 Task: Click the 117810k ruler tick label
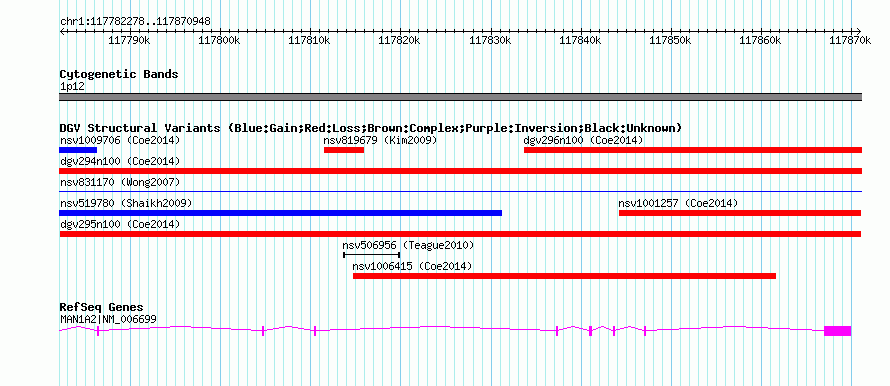coord(310,40)
